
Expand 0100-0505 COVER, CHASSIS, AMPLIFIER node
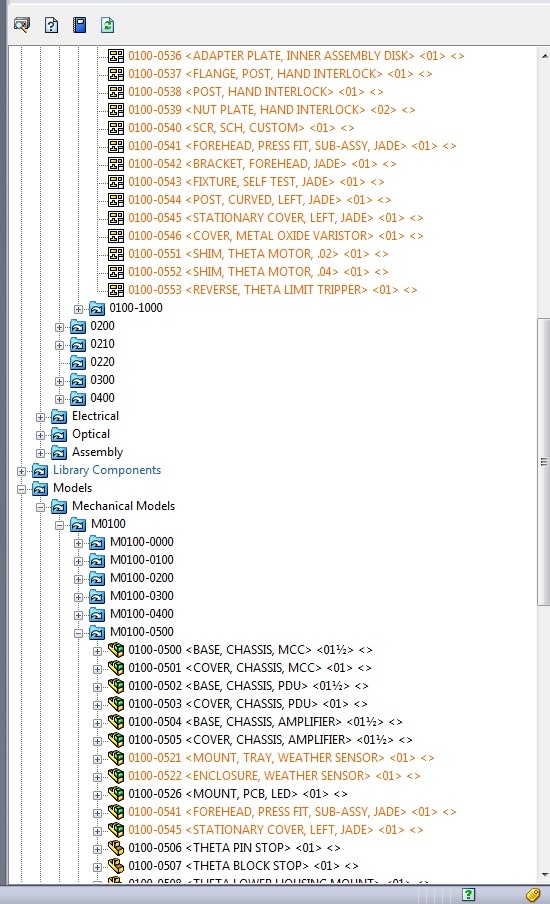coord(97,741)
